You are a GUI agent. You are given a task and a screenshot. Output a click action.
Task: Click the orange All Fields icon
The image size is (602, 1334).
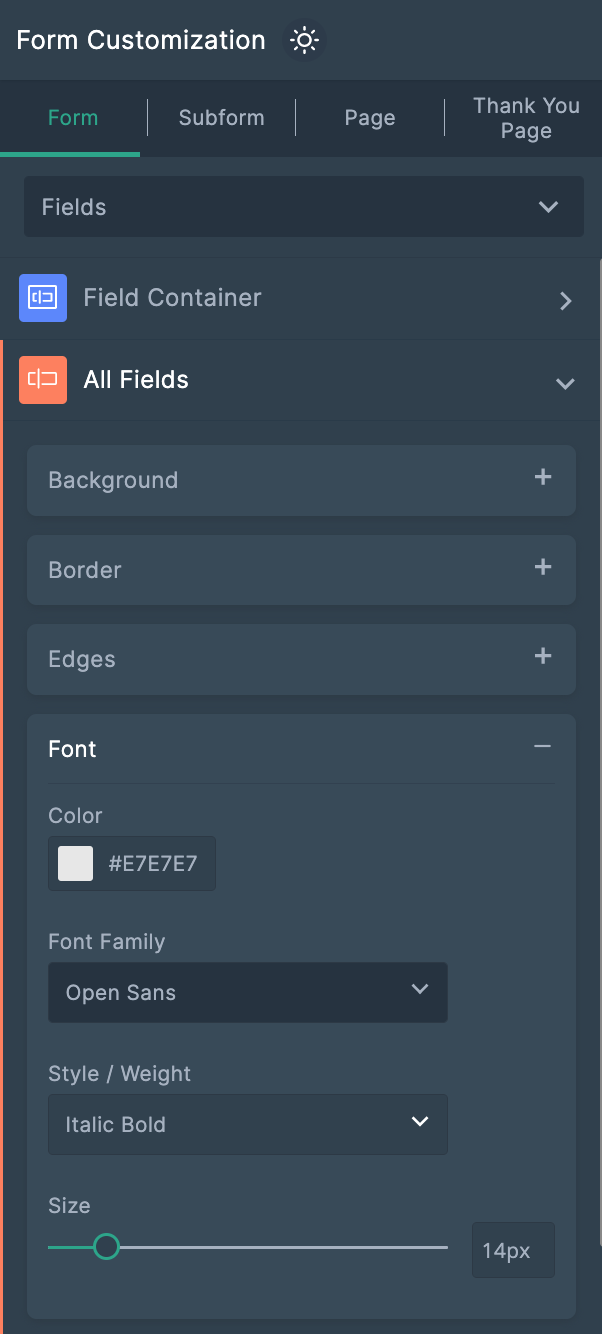(43, 380)
